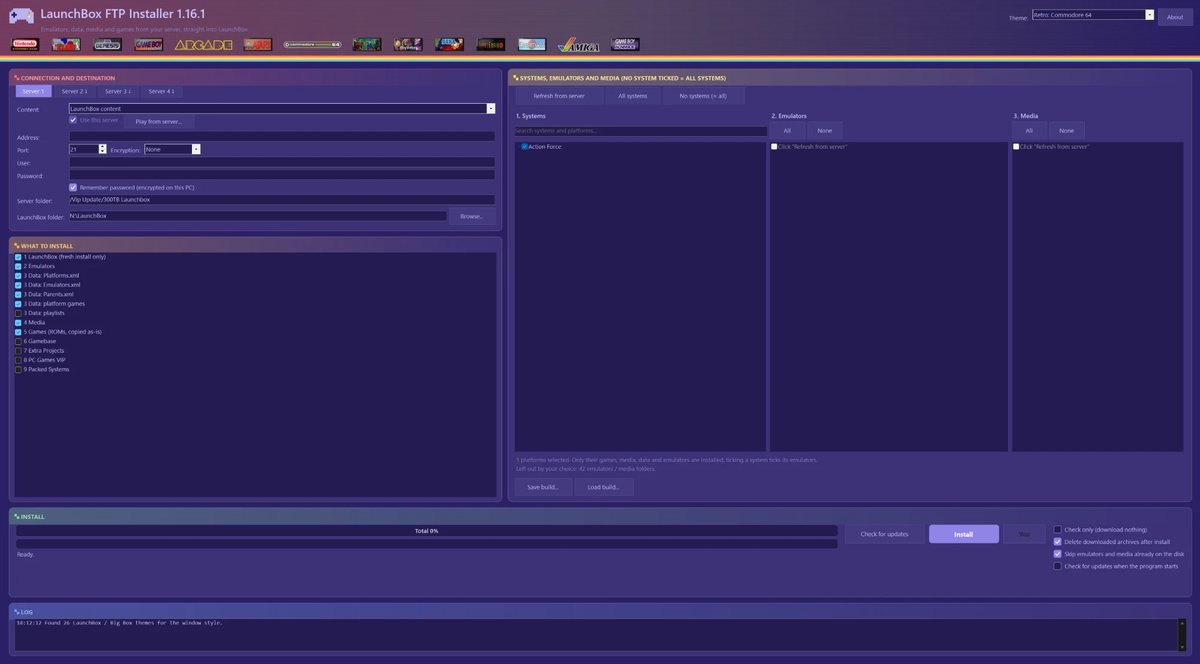Select None under Media

coord(1067,130)
